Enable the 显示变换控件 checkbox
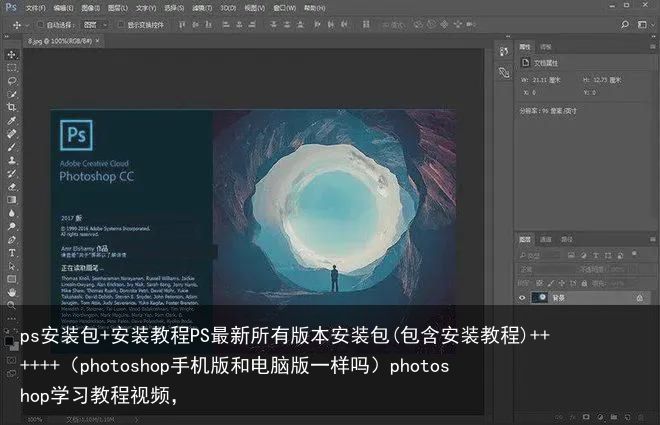 coord(121,25)
